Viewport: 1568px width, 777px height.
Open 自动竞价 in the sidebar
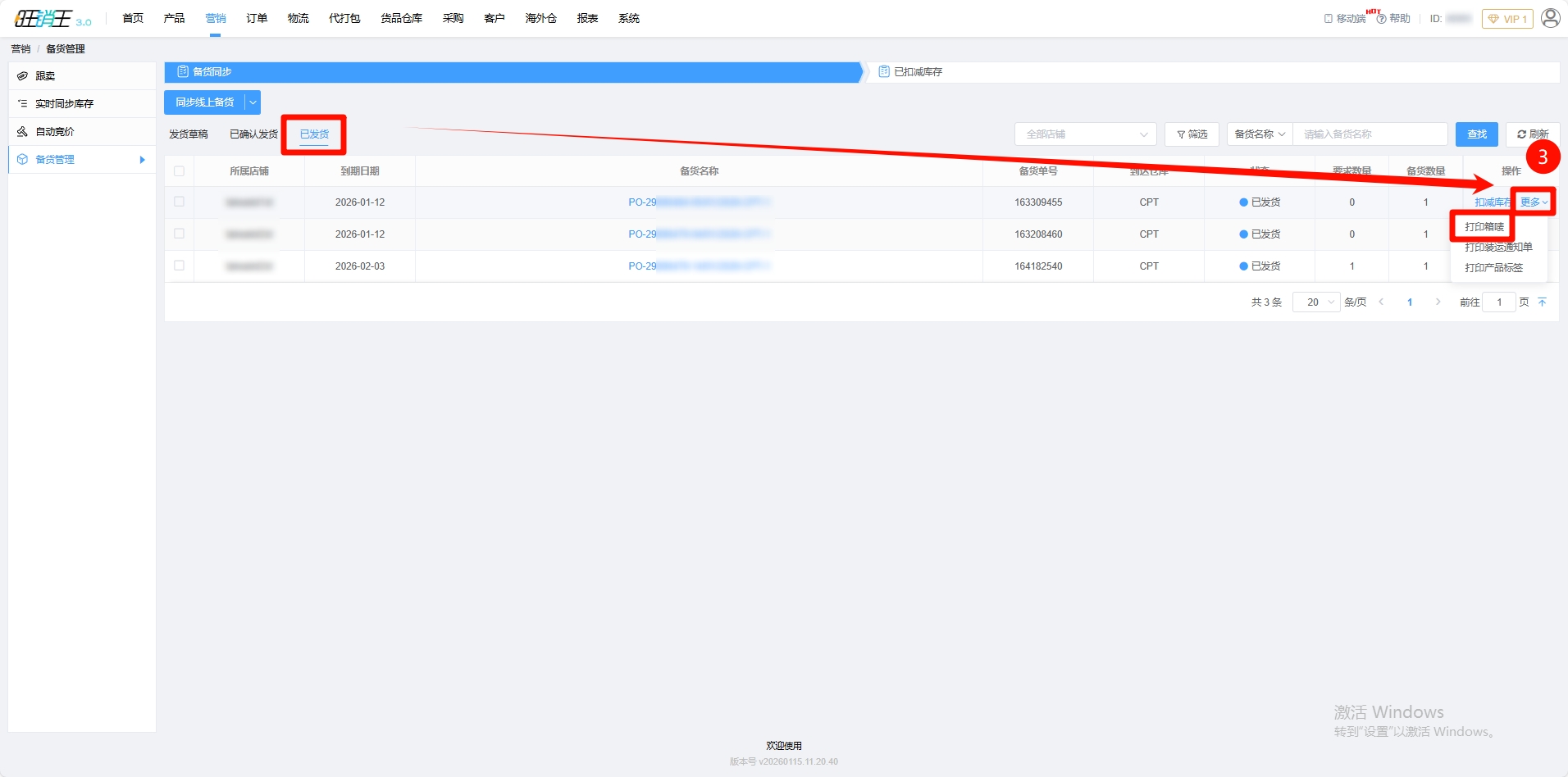[54, 132]
